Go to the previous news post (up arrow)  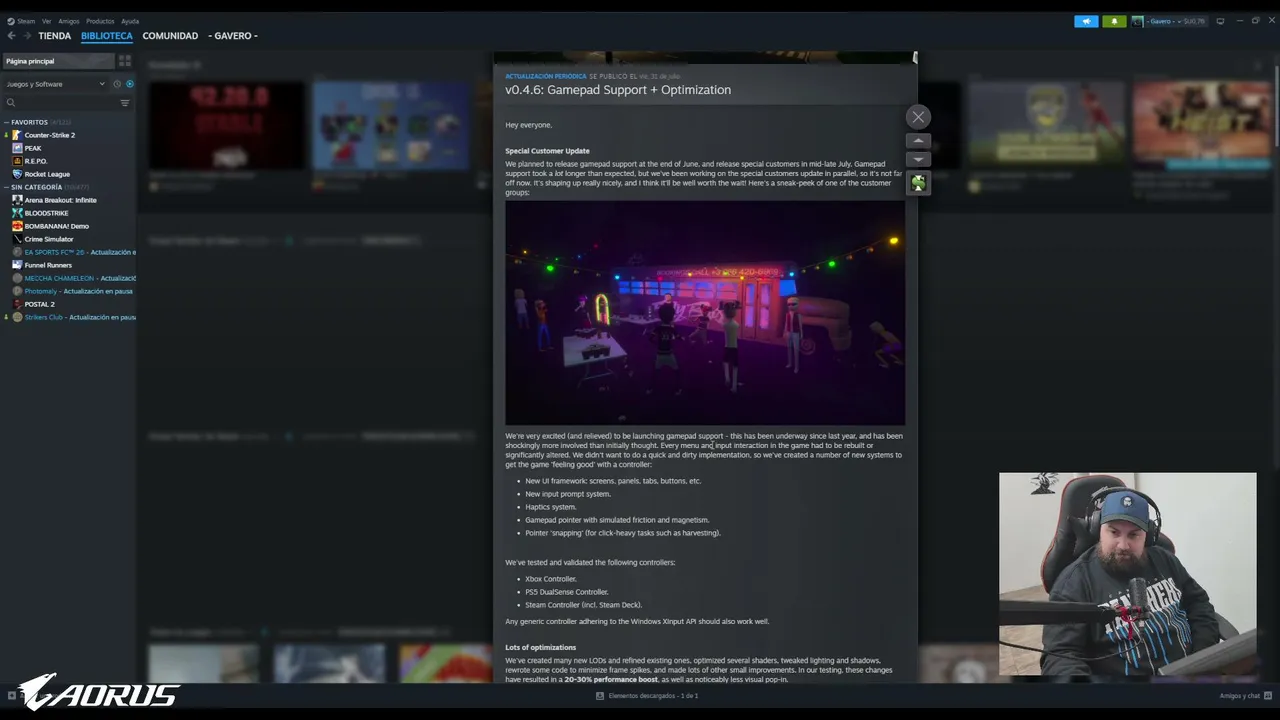point(918,141)
